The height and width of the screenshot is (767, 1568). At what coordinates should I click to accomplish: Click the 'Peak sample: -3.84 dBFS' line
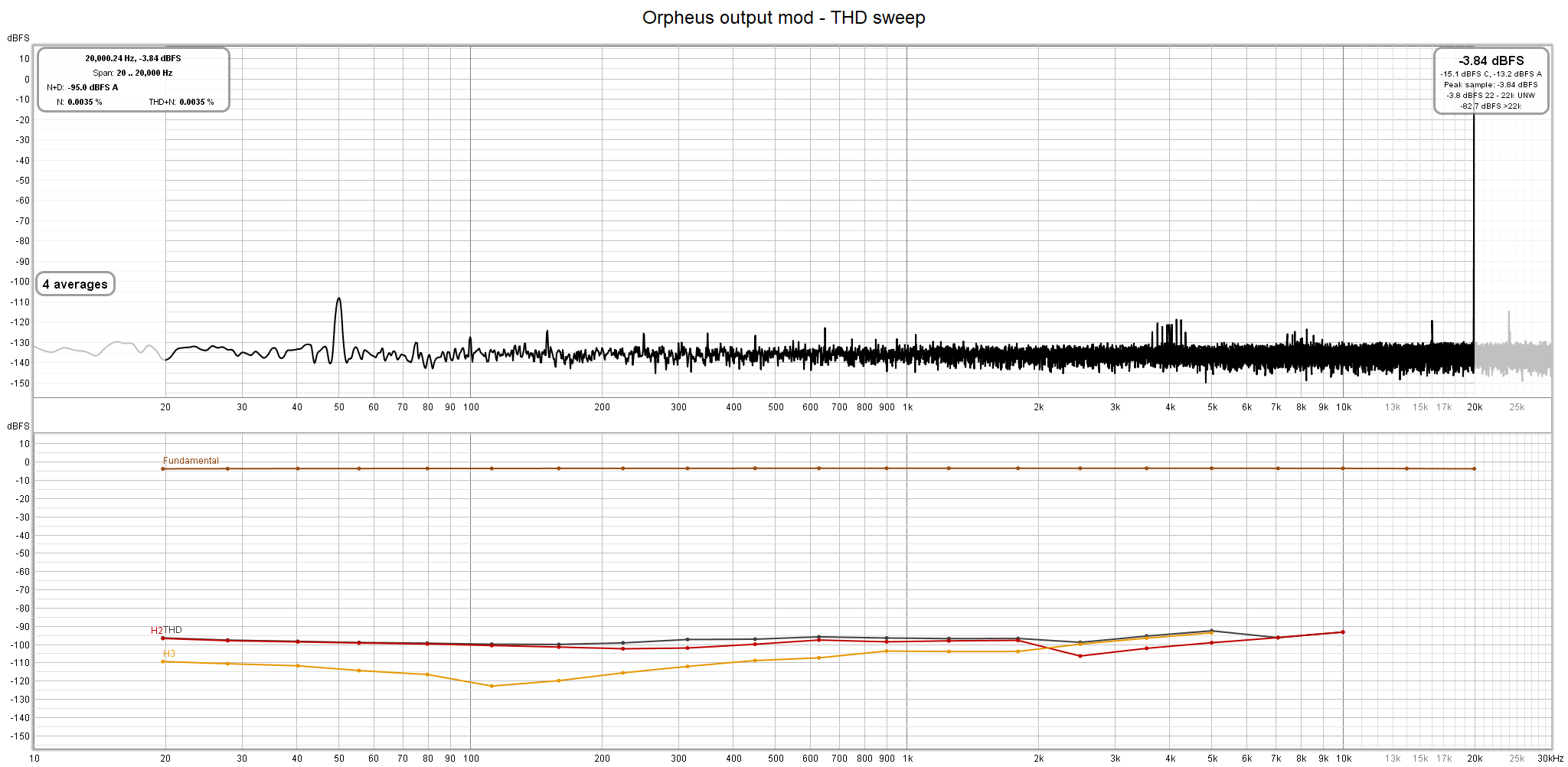click(x=1491, y=85)
